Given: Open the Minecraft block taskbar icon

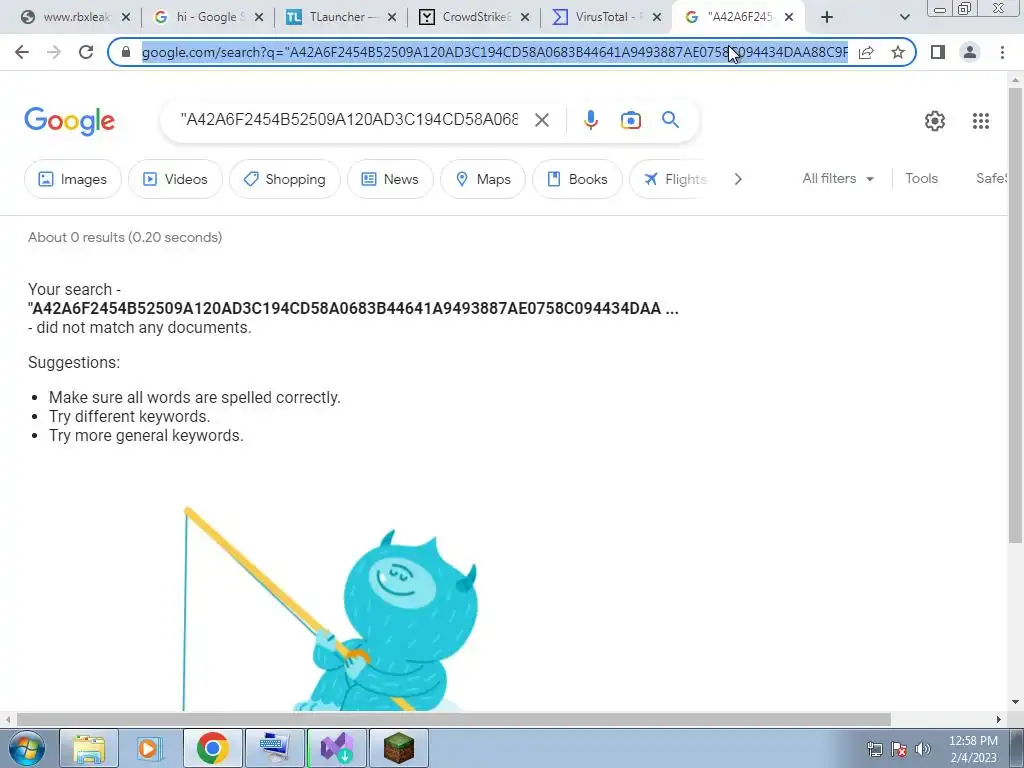Looking at the screenshot, I should (398, 748).
